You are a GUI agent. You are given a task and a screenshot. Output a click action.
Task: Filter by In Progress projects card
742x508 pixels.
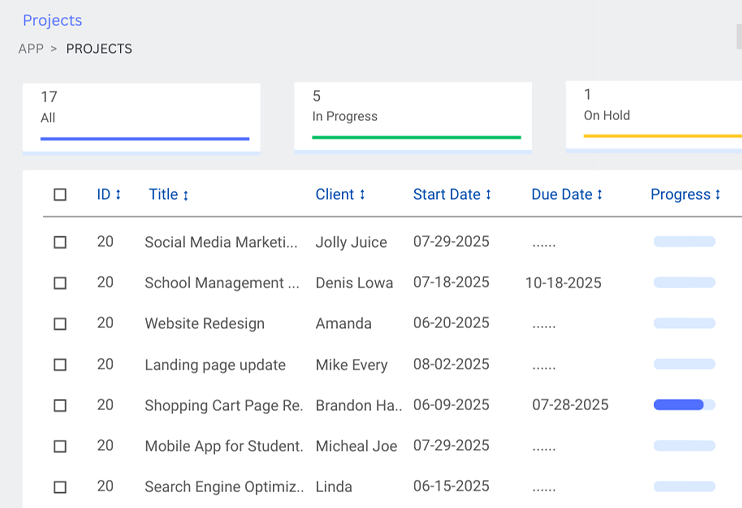pyautogui.click(x=412, y=117)
